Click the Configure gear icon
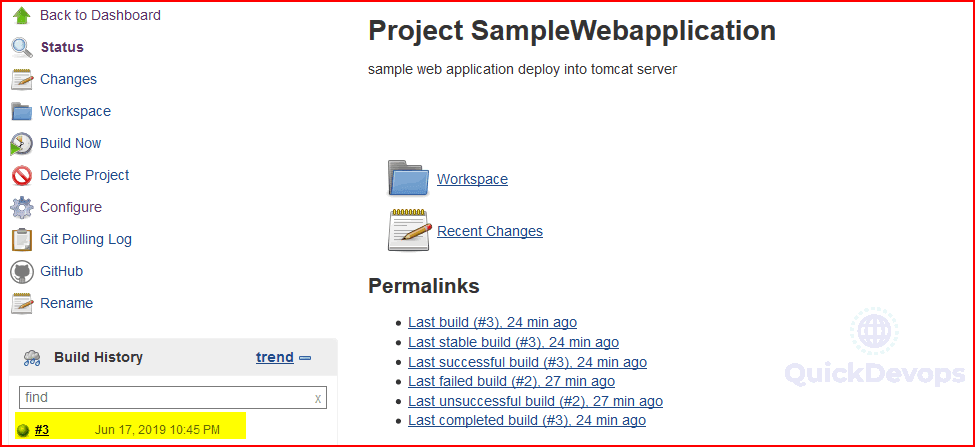975x447 pixels. tap(22, 207)
